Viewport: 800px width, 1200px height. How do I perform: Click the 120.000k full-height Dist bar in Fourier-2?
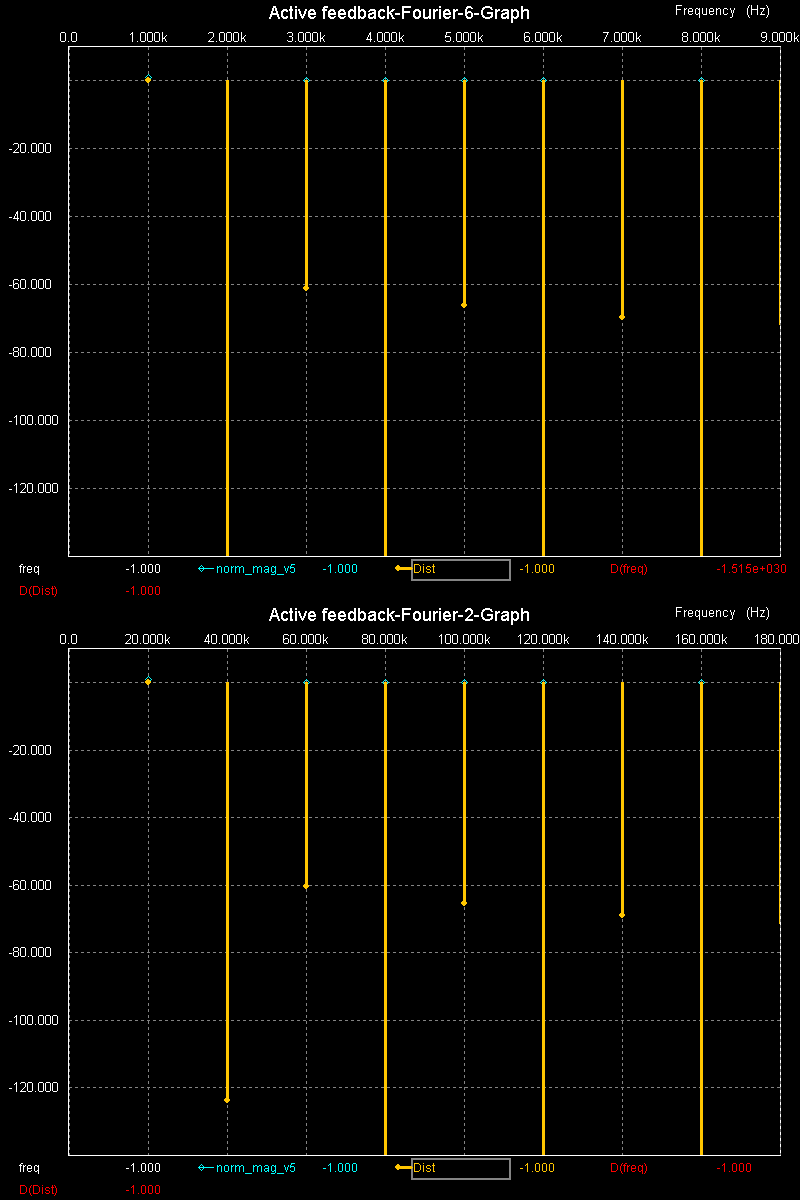coord(543,918)
